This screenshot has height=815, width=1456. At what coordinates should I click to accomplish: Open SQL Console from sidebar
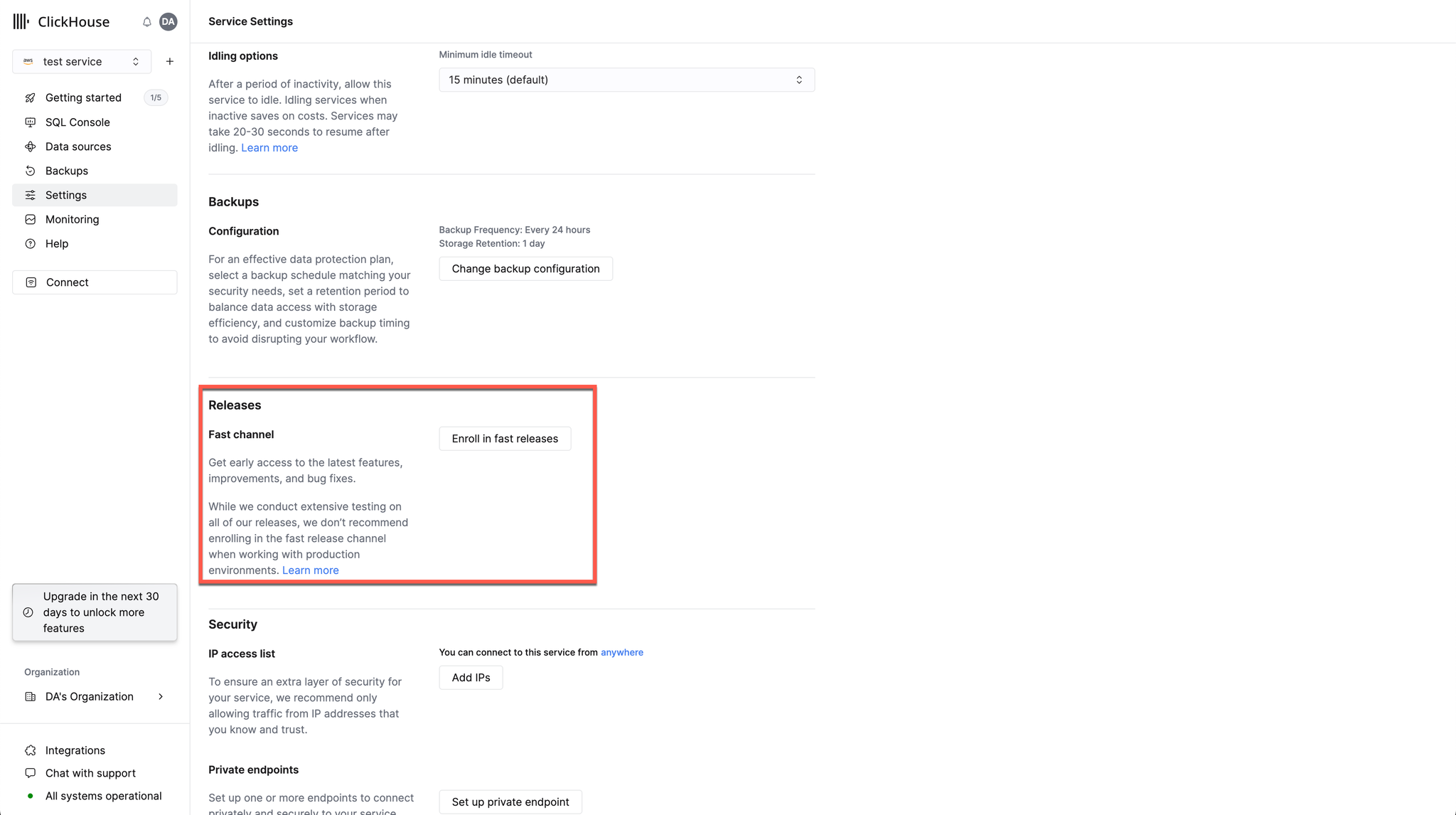pos(77,122)
